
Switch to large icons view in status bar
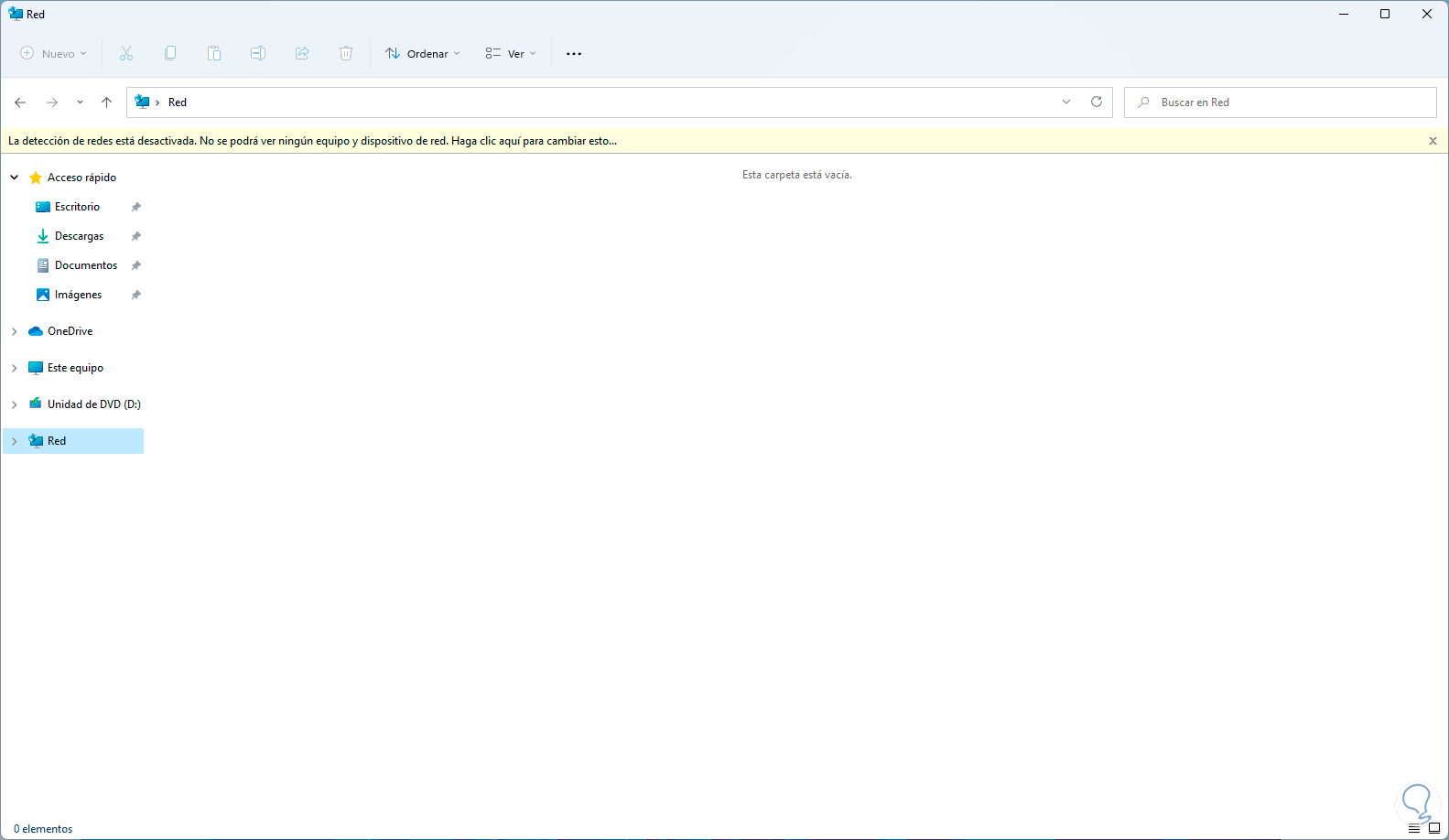click(1434, 828)
